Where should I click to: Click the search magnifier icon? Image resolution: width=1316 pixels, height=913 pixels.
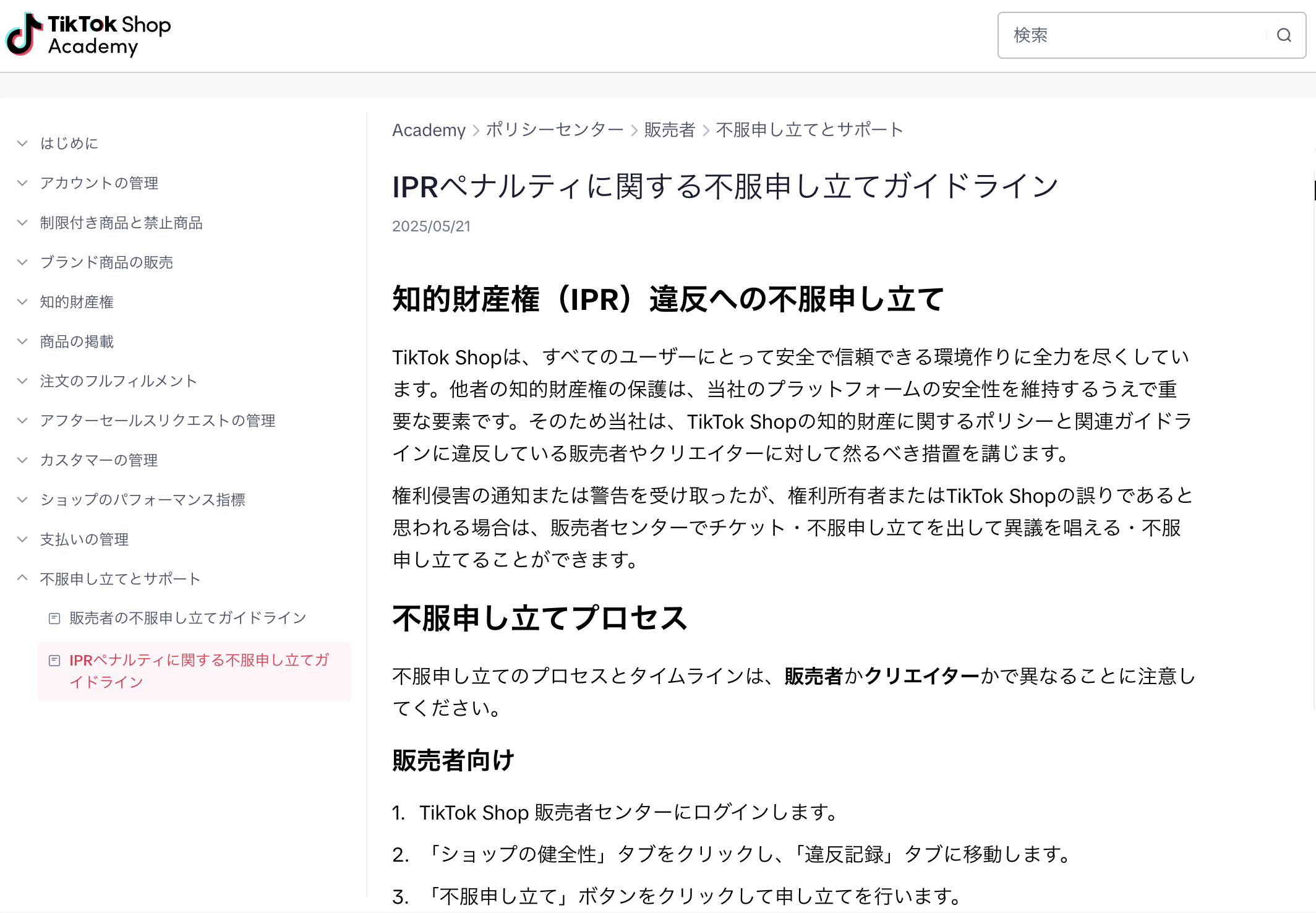point(1284,35)
